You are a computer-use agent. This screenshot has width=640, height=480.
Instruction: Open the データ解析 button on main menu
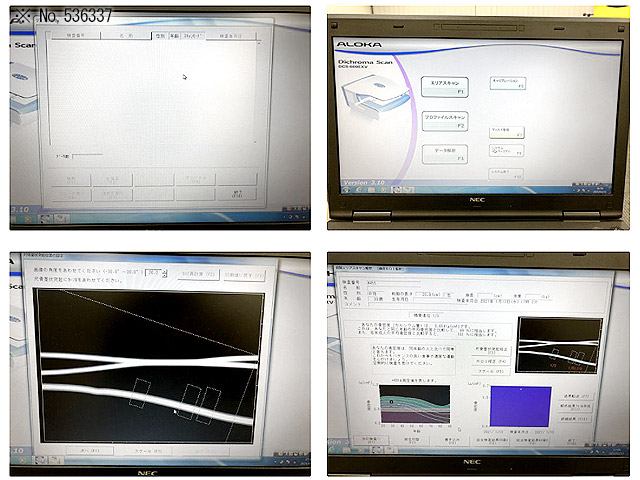[x=445, y=154]
